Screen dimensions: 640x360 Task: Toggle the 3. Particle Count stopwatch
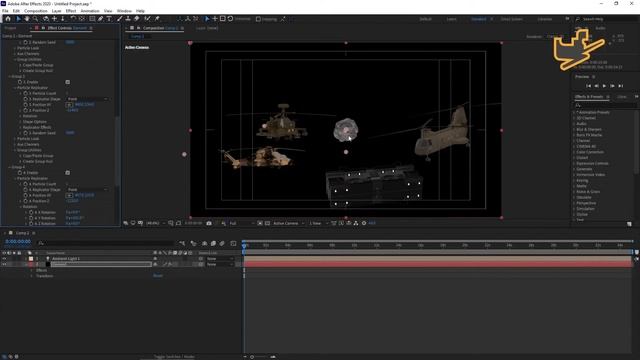click(25, 93)
